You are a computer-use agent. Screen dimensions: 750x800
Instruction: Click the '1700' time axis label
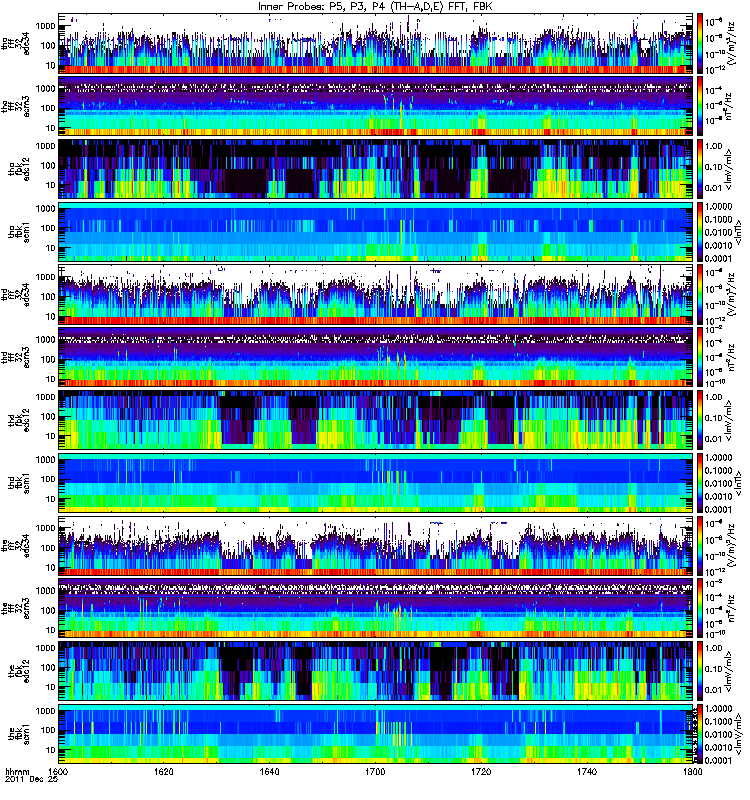(375, 771)
